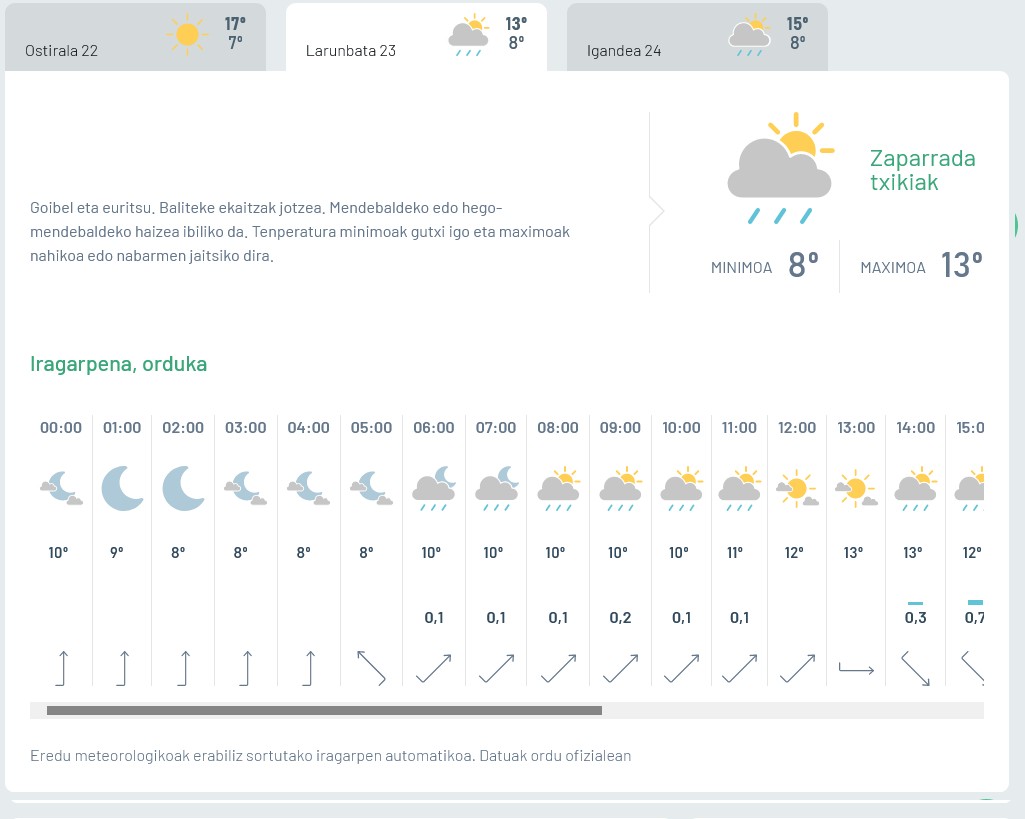The width and height of the screenshot is (1025, 819).
Task: Click the Iragarpena, orduka heading
Action: tap(118, 364)
